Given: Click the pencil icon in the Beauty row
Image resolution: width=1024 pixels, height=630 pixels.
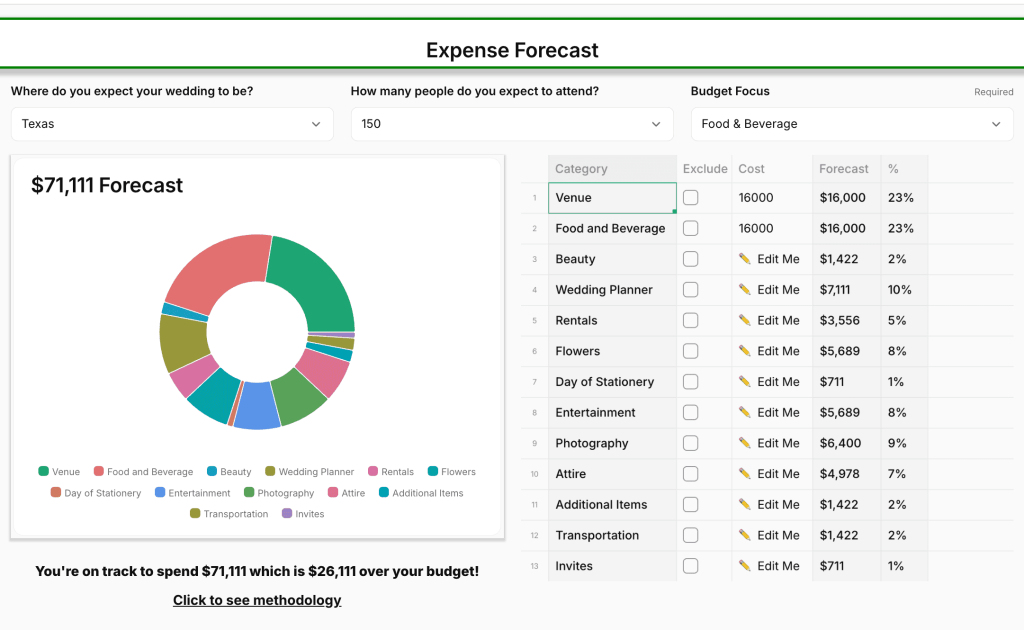Looking at the screenshot, I should click(744, 259).
